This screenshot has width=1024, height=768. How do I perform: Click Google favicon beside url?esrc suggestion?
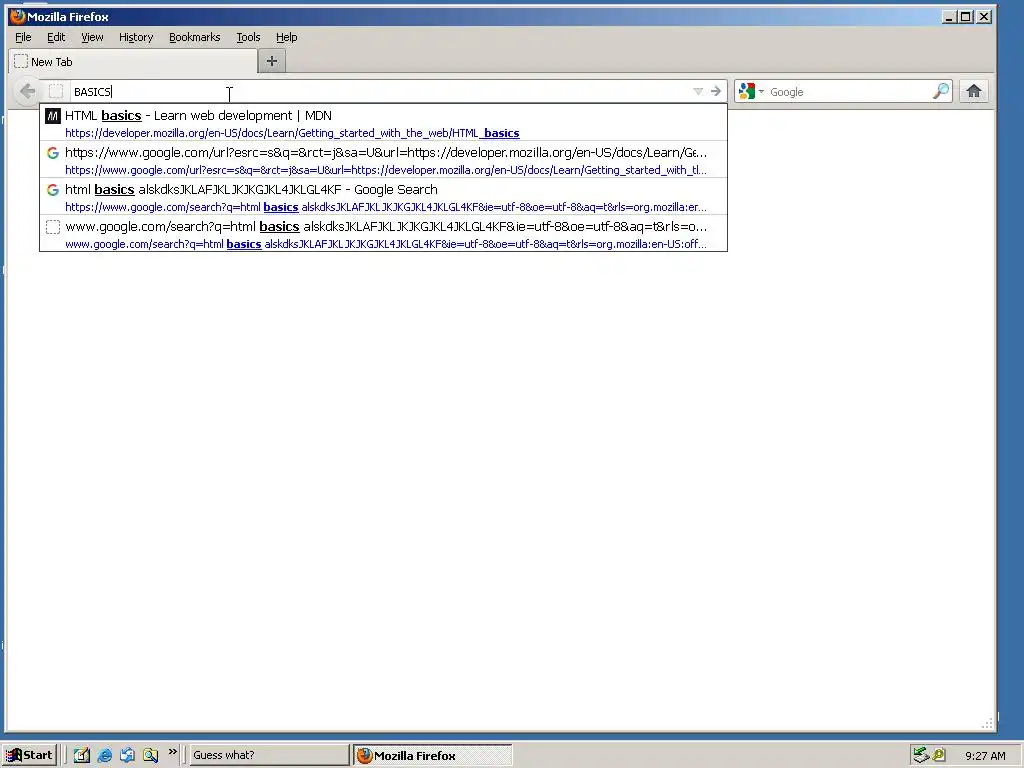[x=53, y=153]
